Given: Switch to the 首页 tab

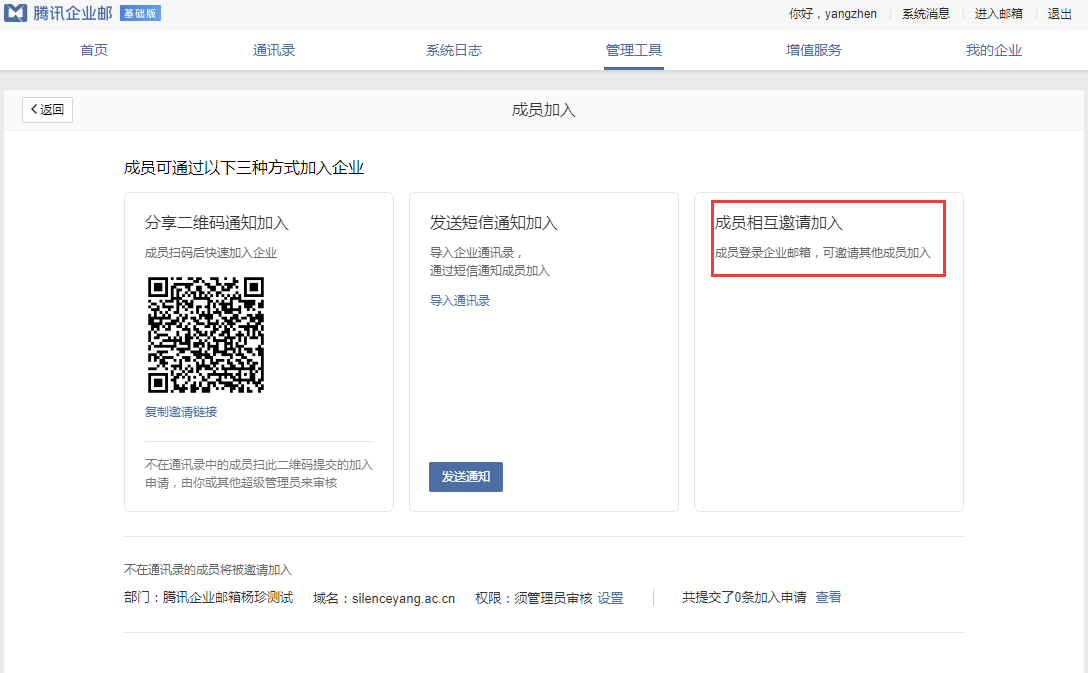Looking at the screenshot, I should [94, 50].
